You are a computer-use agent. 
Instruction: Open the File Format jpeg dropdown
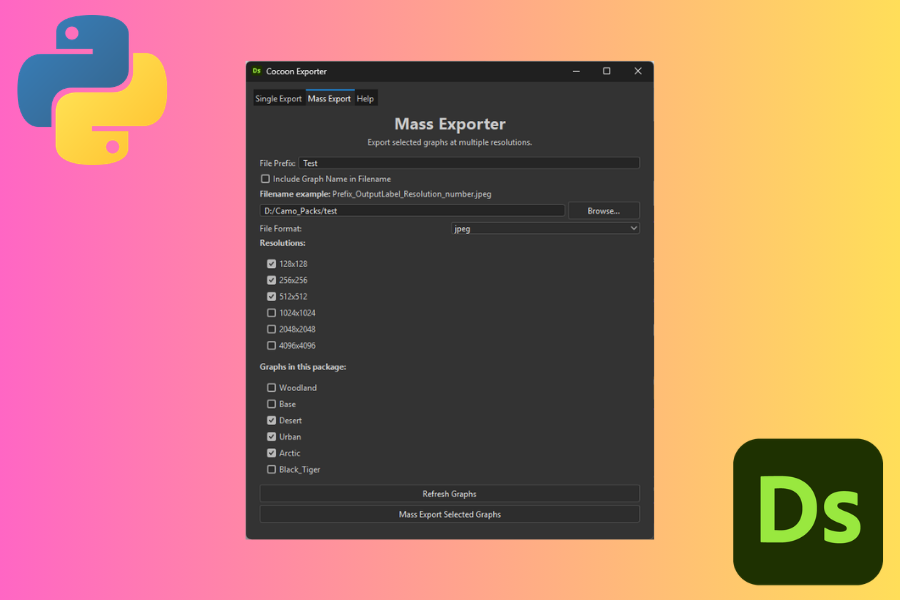pos(545,229)
